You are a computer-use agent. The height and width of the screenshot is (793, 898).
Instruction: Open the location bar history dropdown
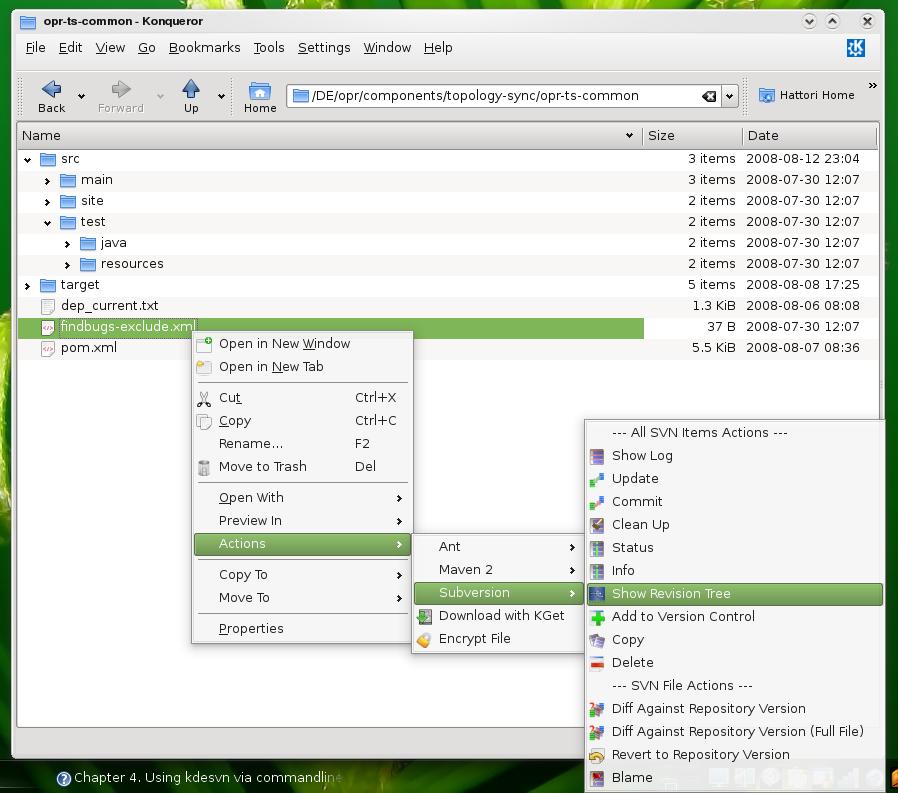tap(729, 96)
